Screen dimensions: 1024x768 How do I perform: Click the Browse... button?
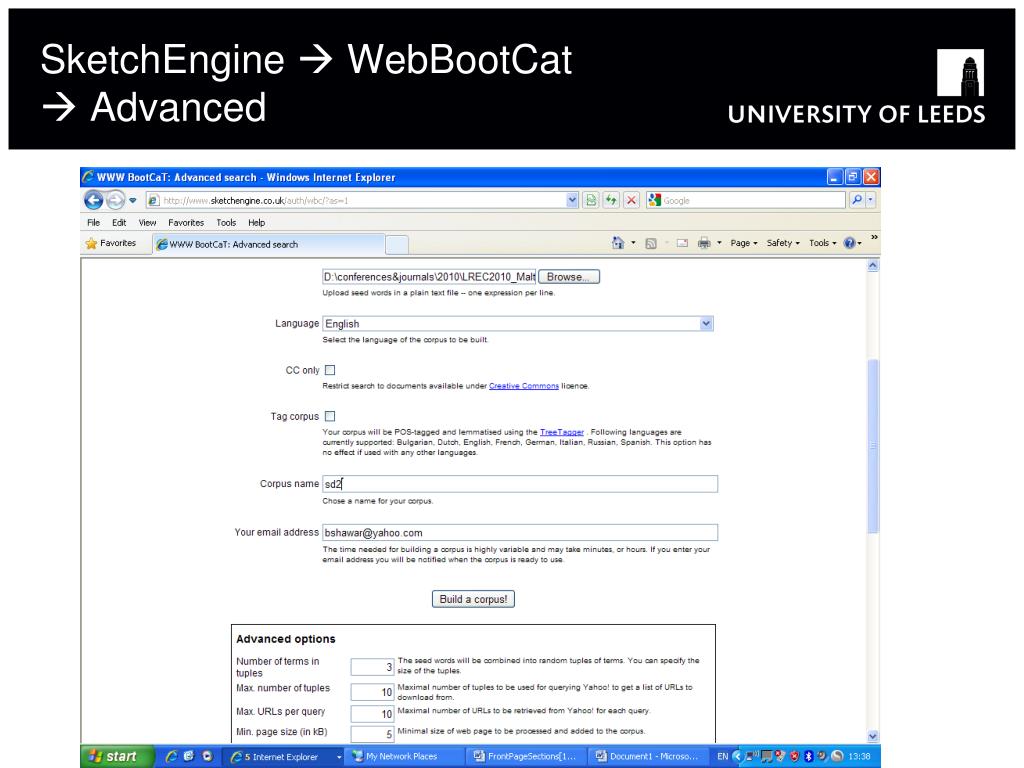click(569, 277)
